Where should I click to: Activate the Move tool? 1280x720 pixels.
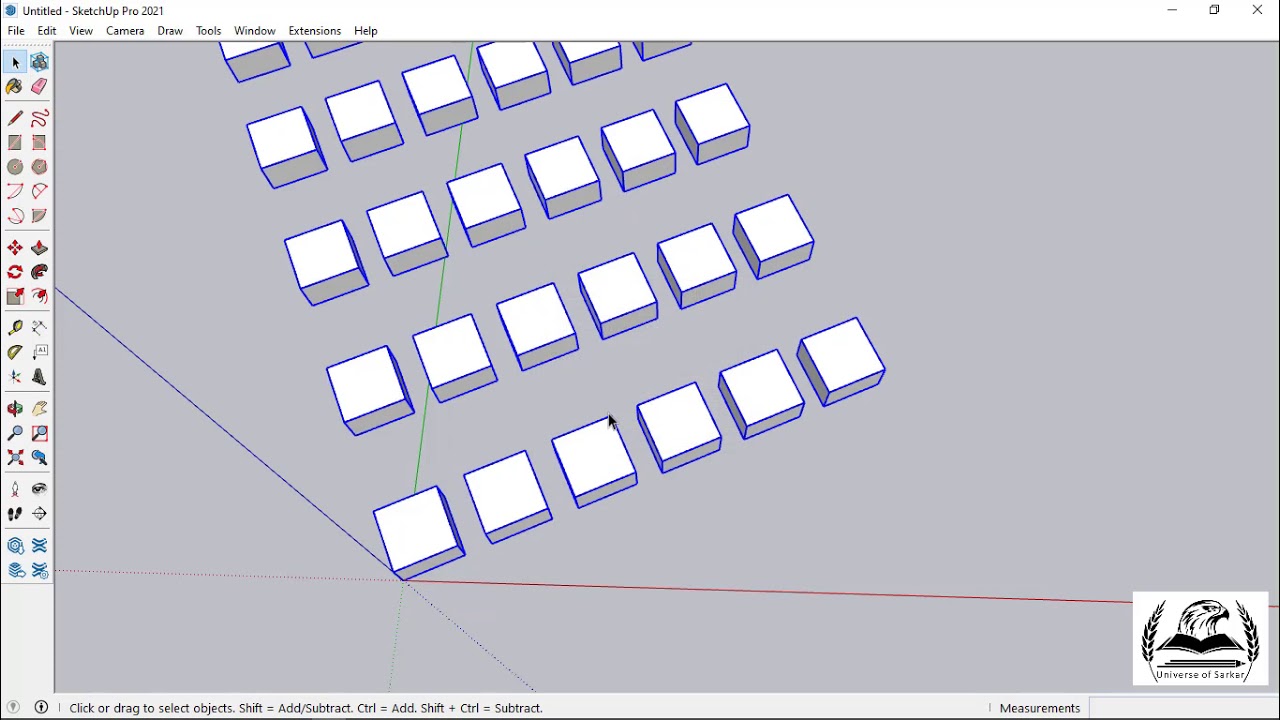coord(15,248)
